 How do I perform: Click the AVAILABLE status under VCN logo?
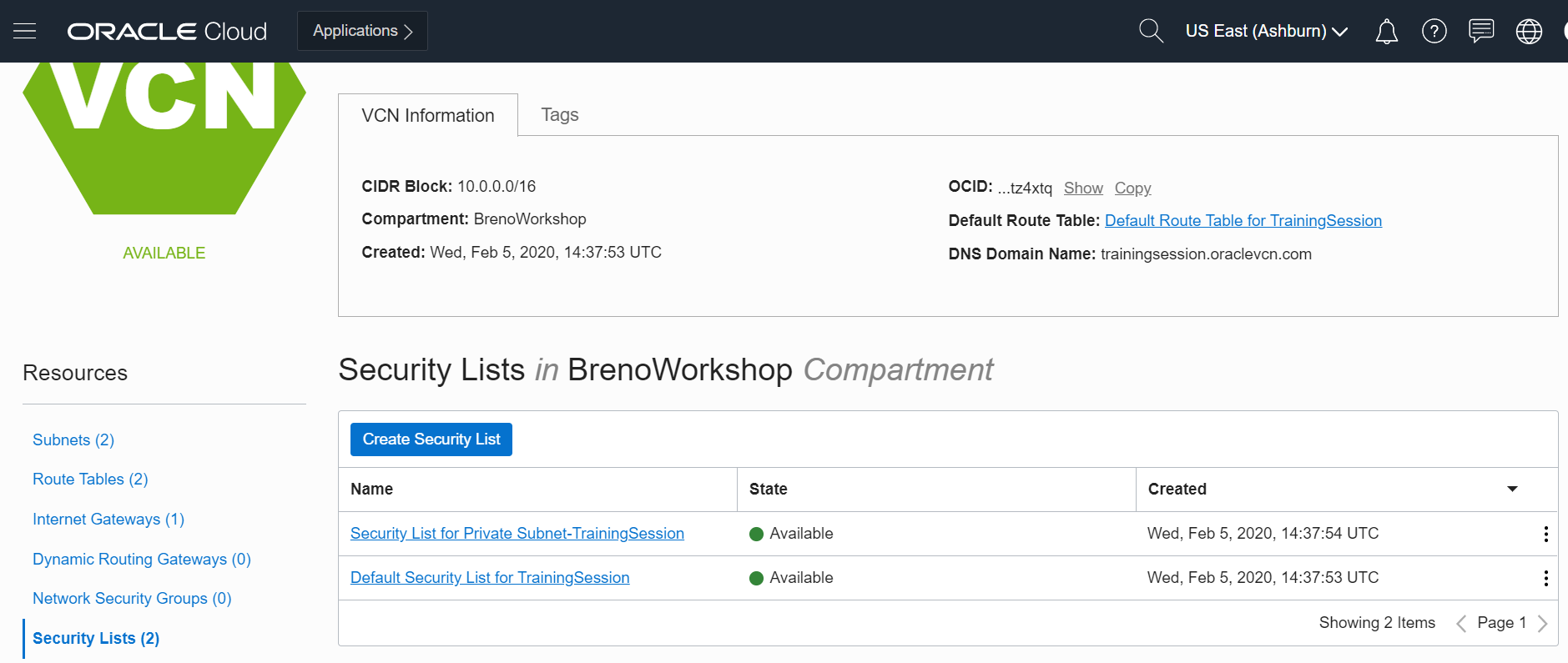[x=164, y=253]
